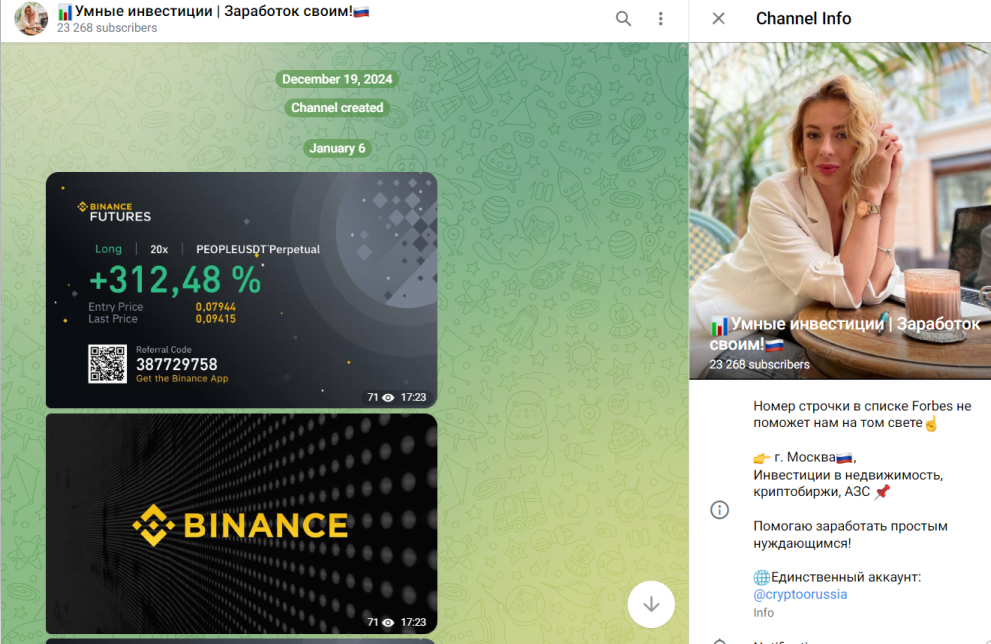
Task: Click the January 6 date badge
Action: [337, 149]
